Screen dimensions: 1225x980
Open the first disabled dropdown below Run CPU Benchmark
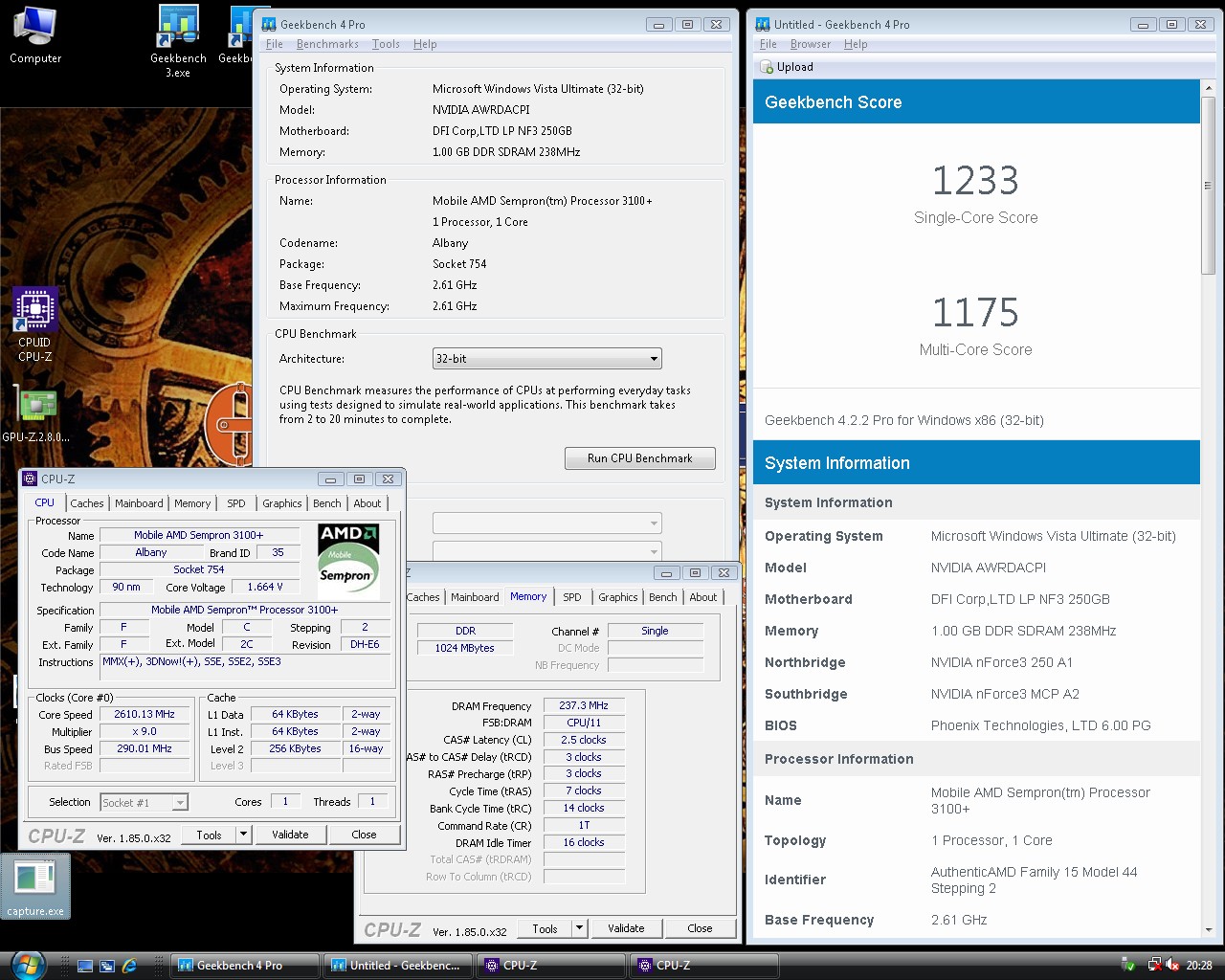(547, 523)
